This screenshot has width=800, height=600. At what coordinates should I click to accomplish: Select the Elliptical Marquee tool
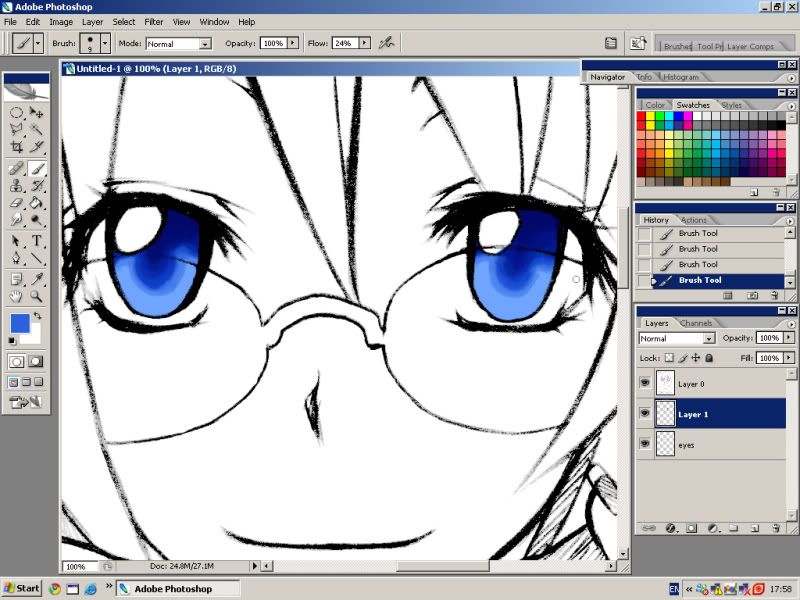(16, 113)
